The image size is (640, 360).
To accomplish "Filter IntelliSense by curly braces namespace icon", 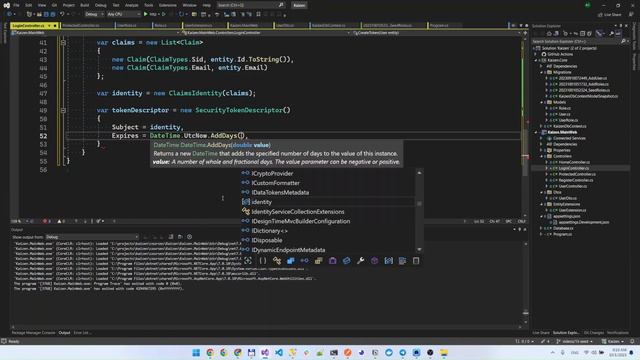I will [x=262, y=260].
